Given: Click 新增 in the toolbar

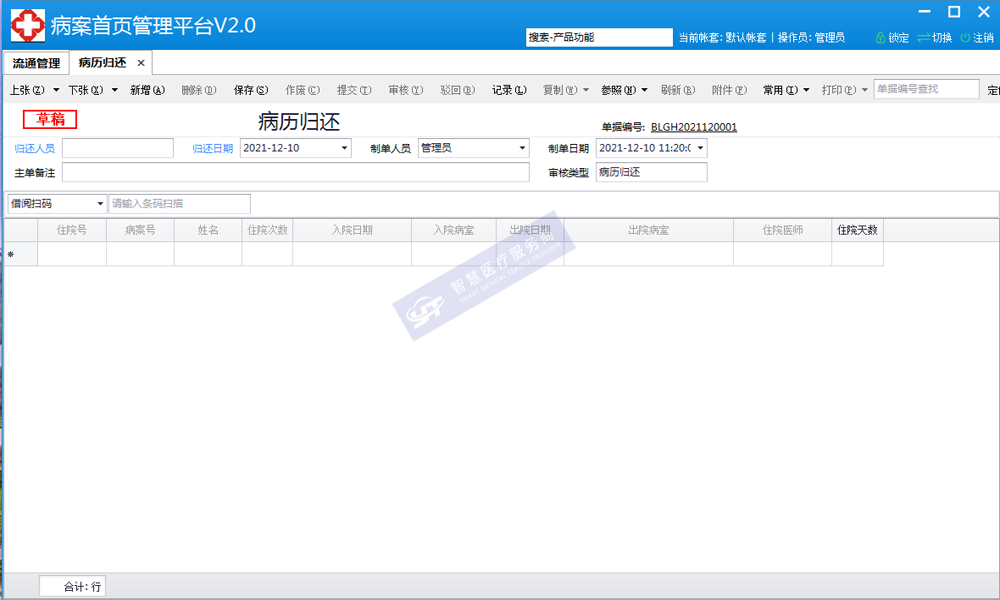Looking at the screenshot, I should point(147,90).
